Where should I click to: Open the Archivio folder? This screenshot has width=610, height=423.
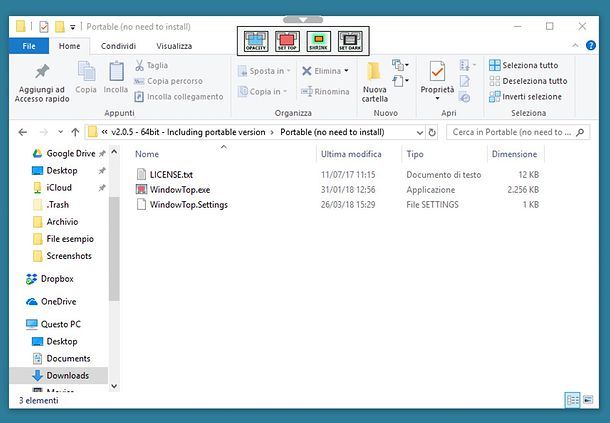click(x=62, y=222)
